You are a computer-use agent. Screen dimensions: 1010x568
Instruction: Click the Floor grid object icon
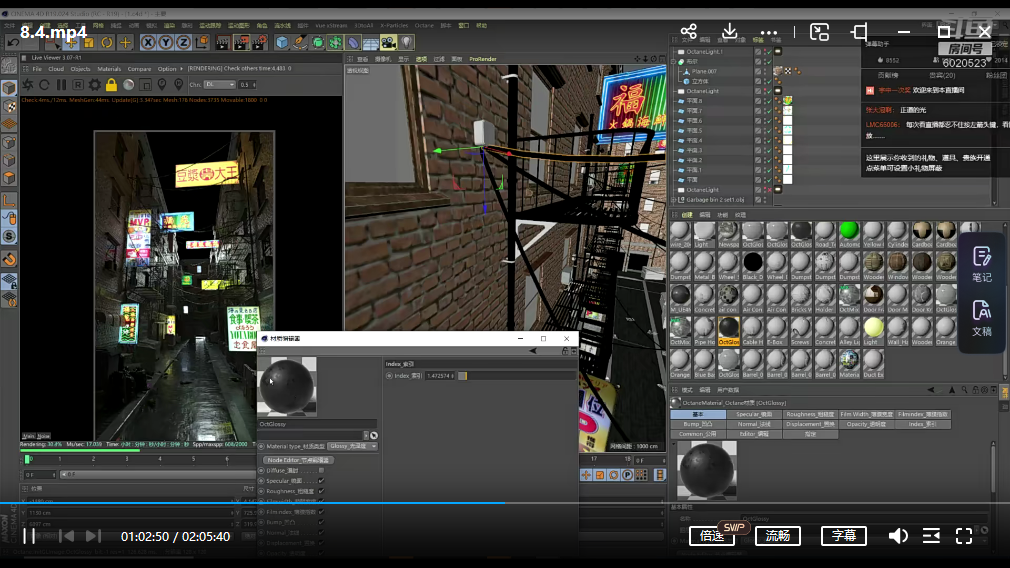coord(371,43)
